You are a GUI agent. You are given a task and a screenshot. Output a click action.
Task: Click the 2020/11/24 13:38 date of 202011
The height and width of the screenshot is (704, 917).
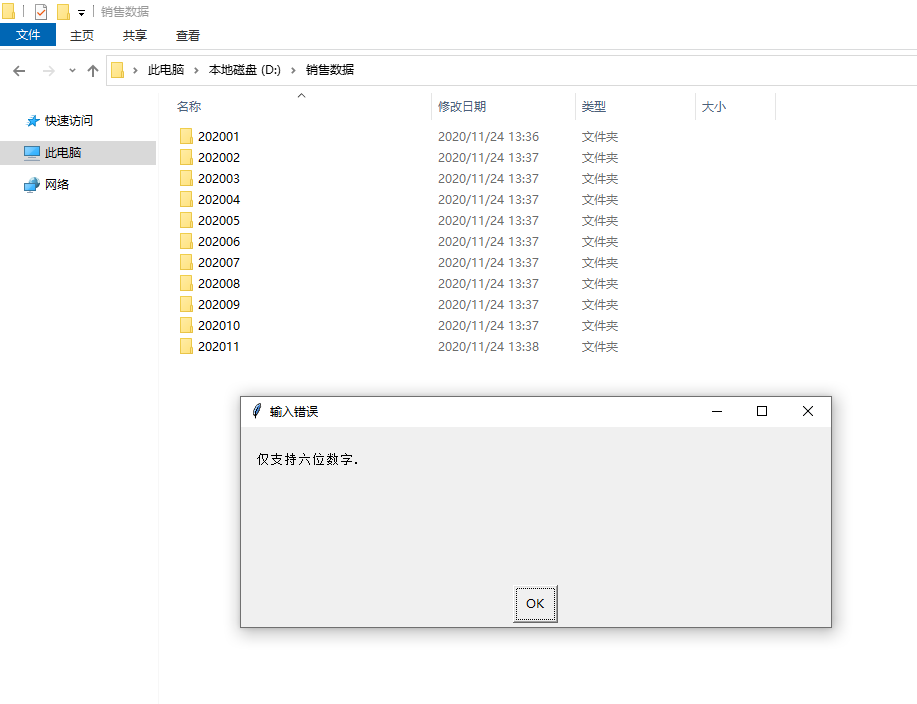pos(488,347)
